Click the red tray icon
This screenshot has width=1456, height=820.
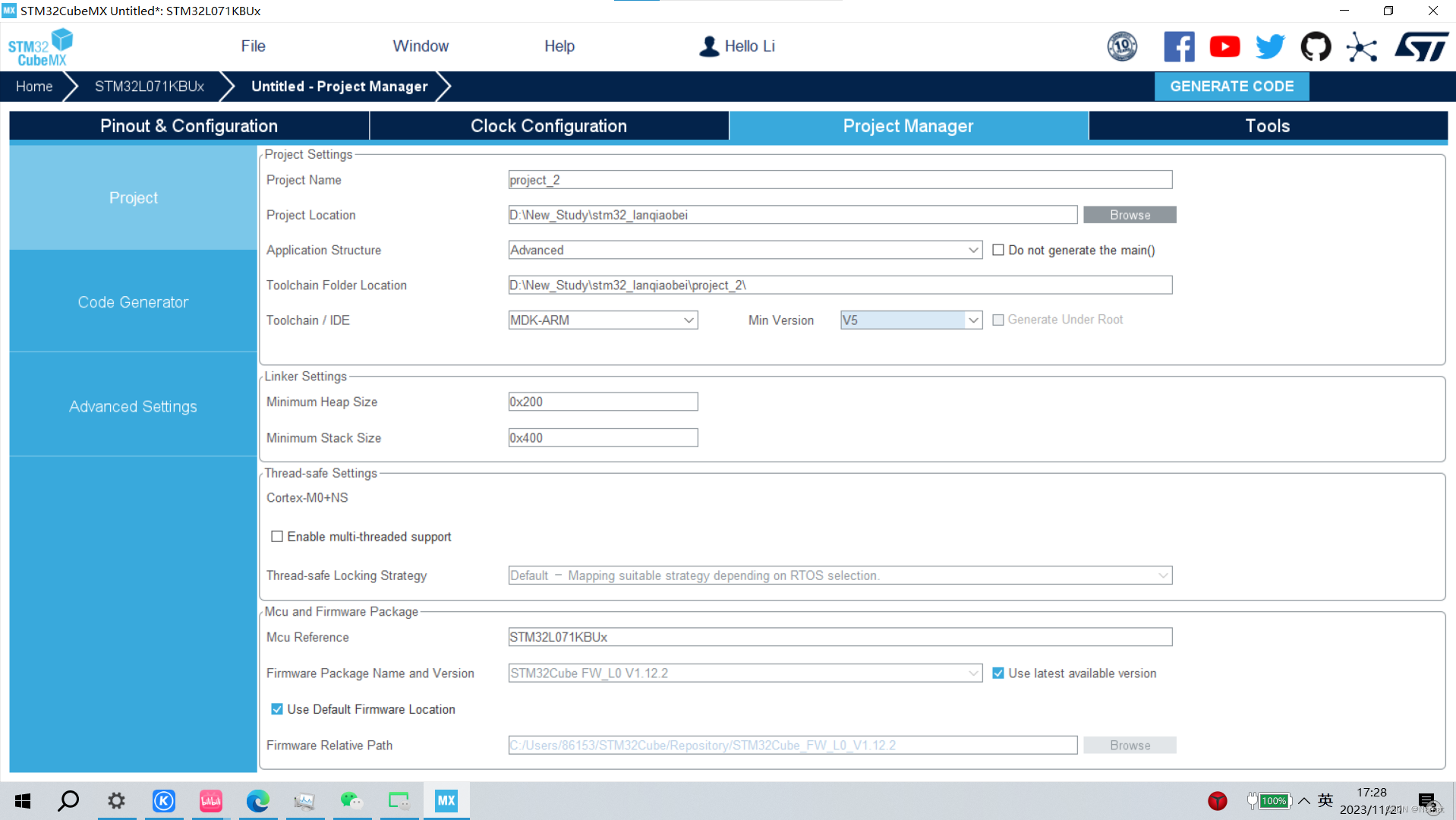coord(1218,801)
